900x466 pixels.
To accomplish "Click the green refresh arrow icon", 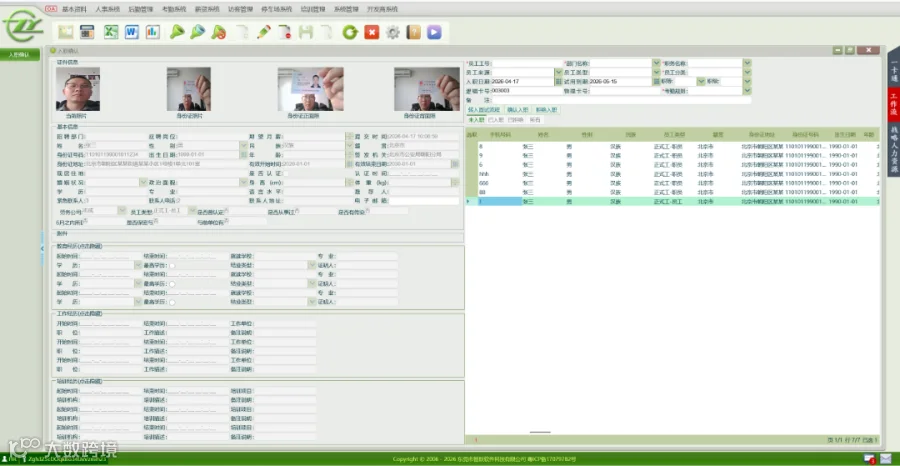I will [350, 32].
